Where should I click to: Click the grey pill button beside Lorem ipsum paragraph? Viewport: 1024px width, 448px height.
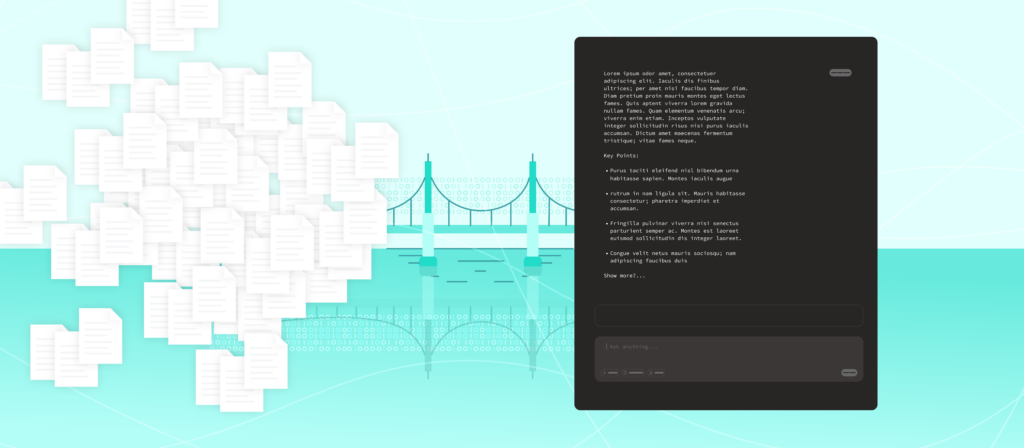coord(840,72)
